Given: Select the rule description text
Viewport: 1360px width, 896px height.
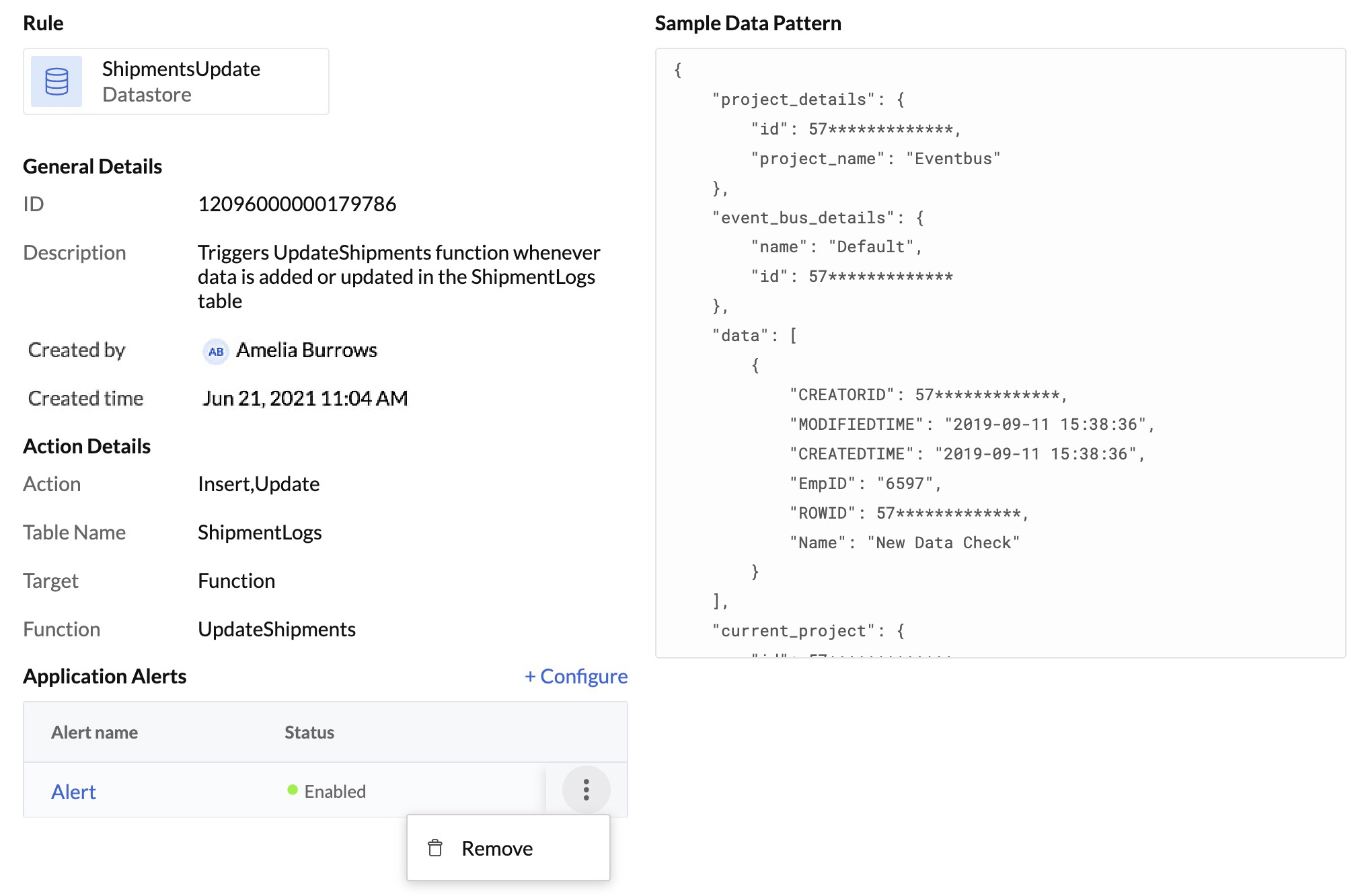Looking at the screenshot, I should click(x=399, y=276).
